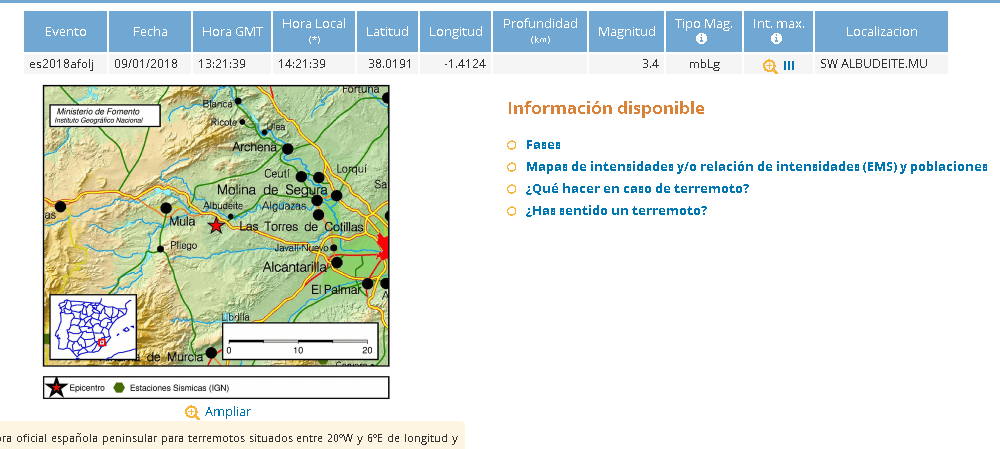Click the red epicenter star on the map
The width and height of the screenshot is (1000, 449).
(216, 226)
